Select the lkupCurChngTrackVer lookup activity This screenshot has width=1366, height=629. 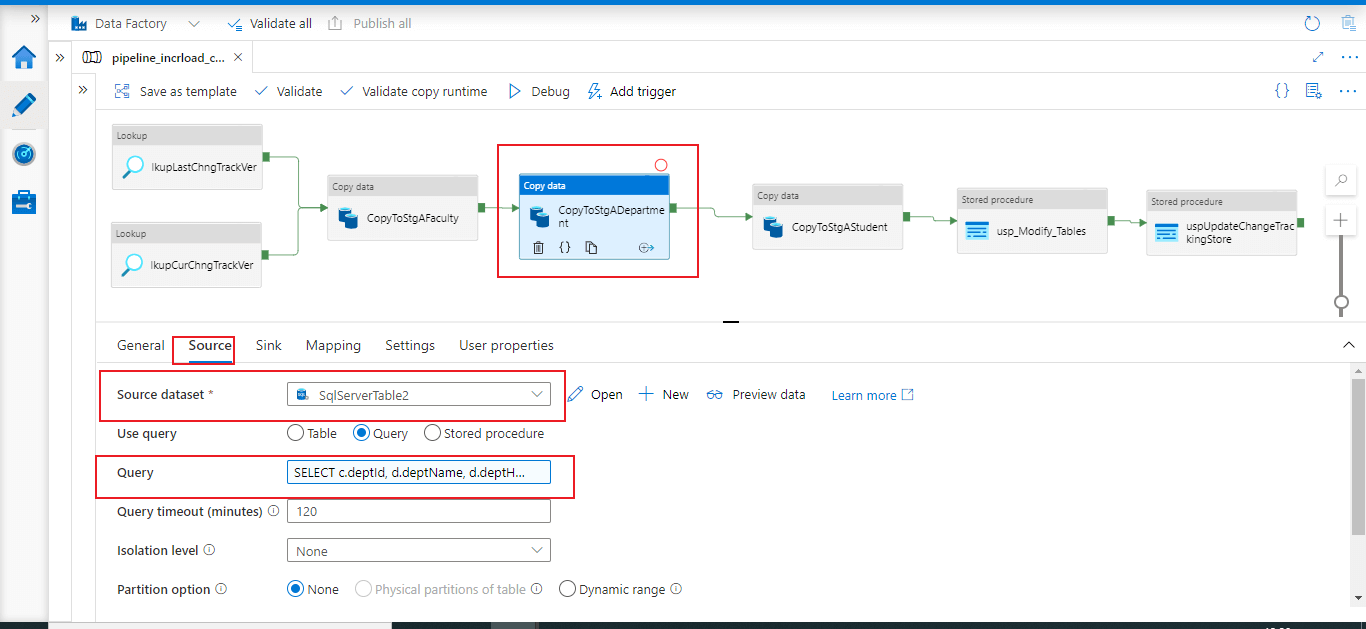coord(187,255)
